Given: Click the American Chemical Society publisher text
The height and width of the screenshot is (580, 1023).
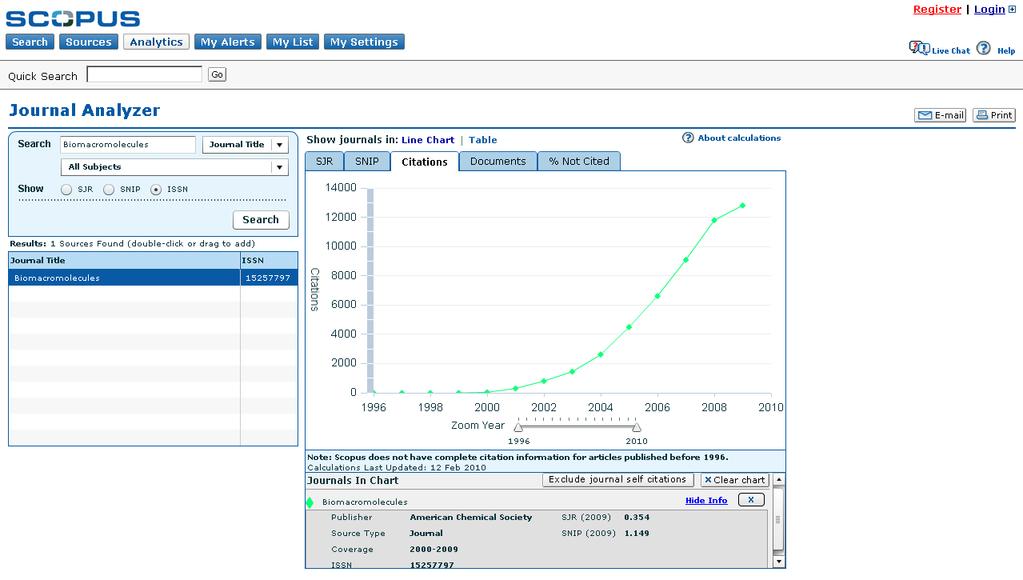Looking at the screenshot, I should [471, 517].
